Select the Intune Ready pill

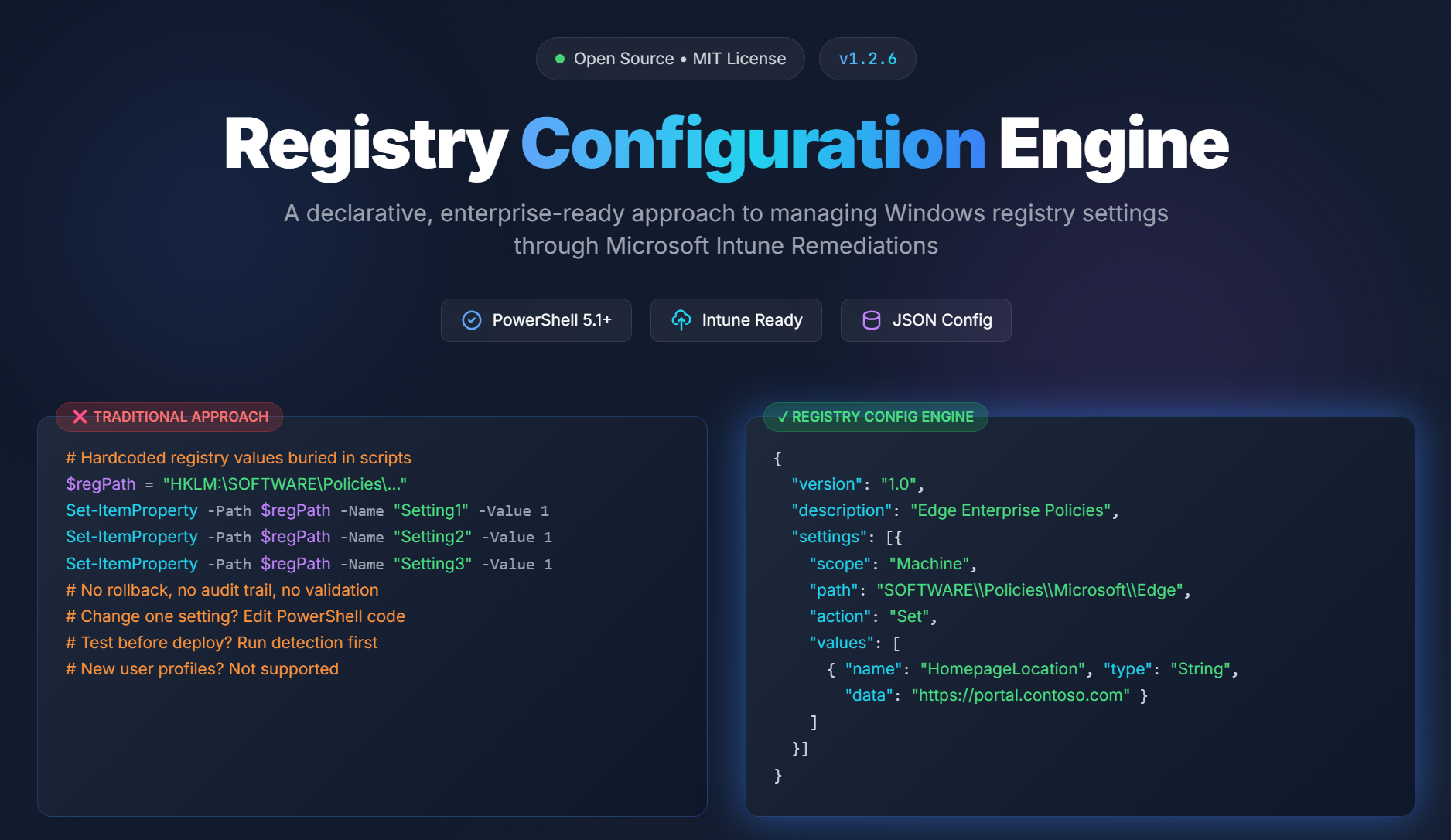click(736, 320)
